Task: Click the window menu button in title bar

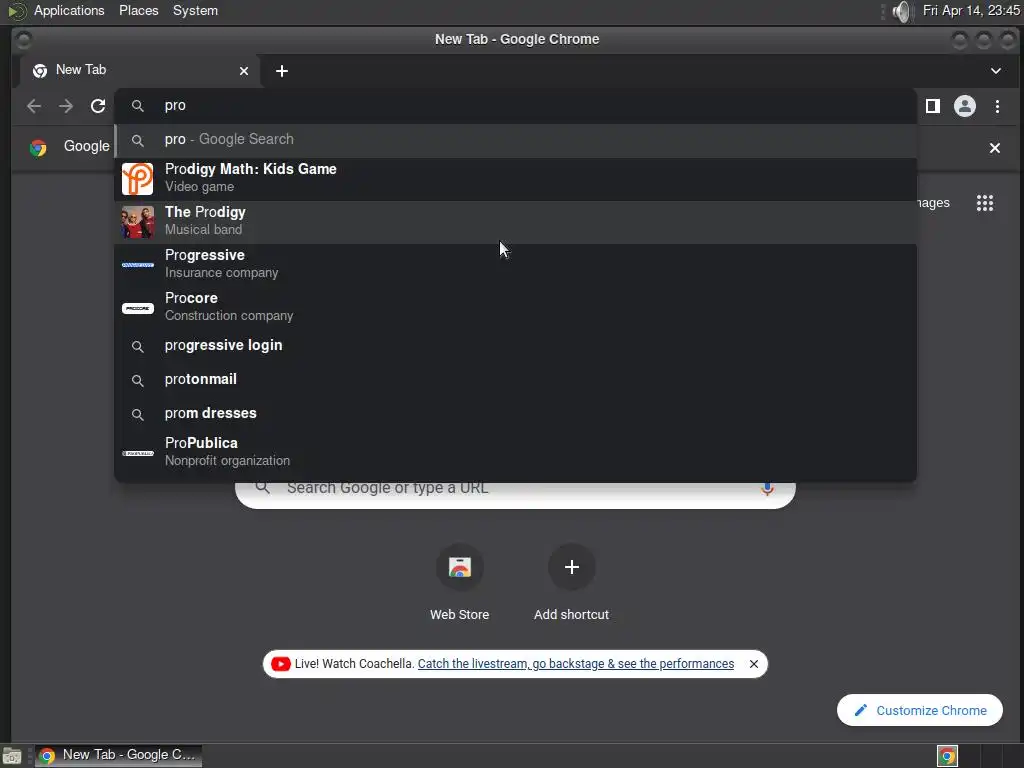Action: (x=23, y=40)
